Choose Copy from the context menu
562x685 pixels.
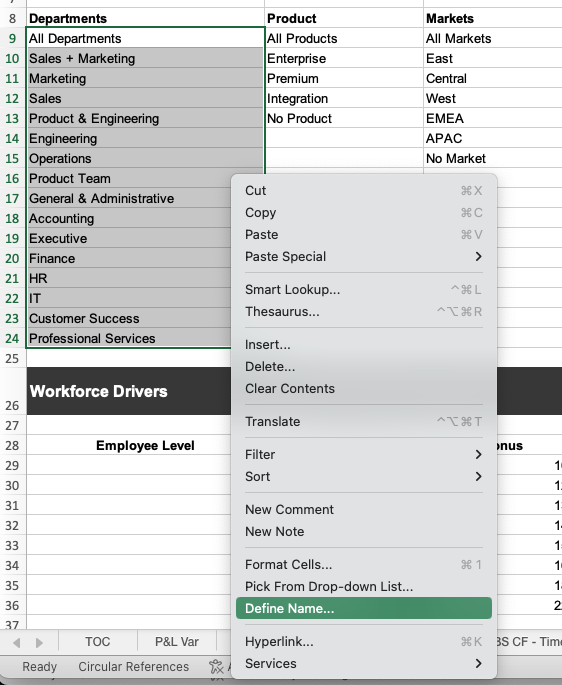(364, 213)
